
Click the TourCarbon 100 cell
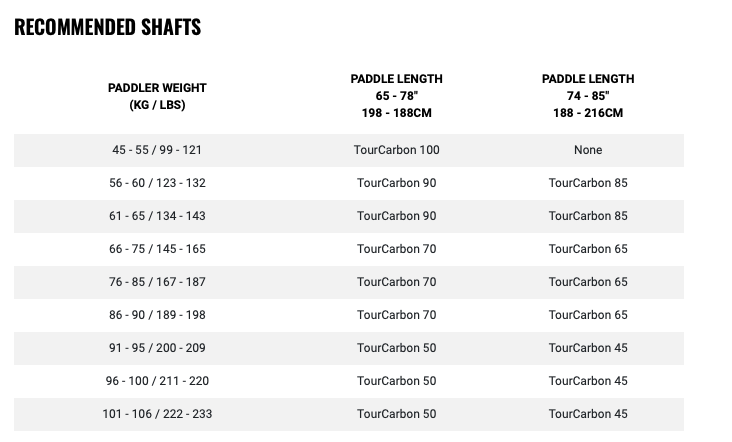pyautogui.click(x=396, y=150)
